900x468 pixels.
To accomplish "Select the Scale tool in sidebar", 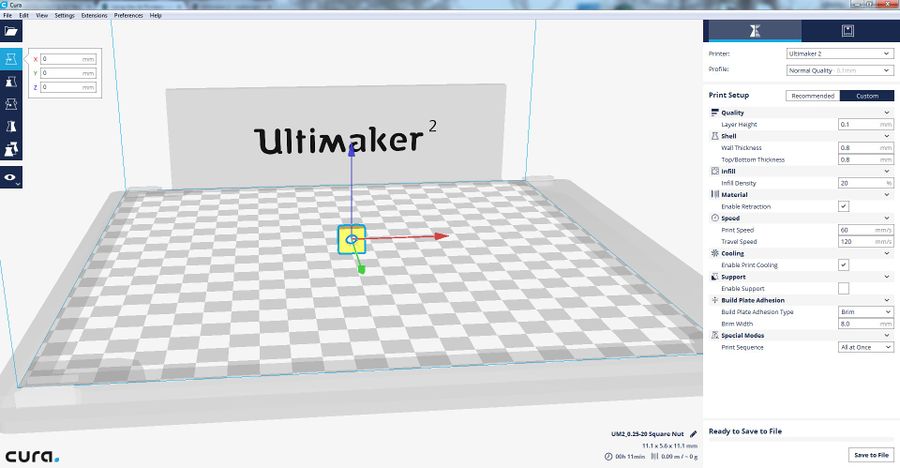I will click(11, 82).
